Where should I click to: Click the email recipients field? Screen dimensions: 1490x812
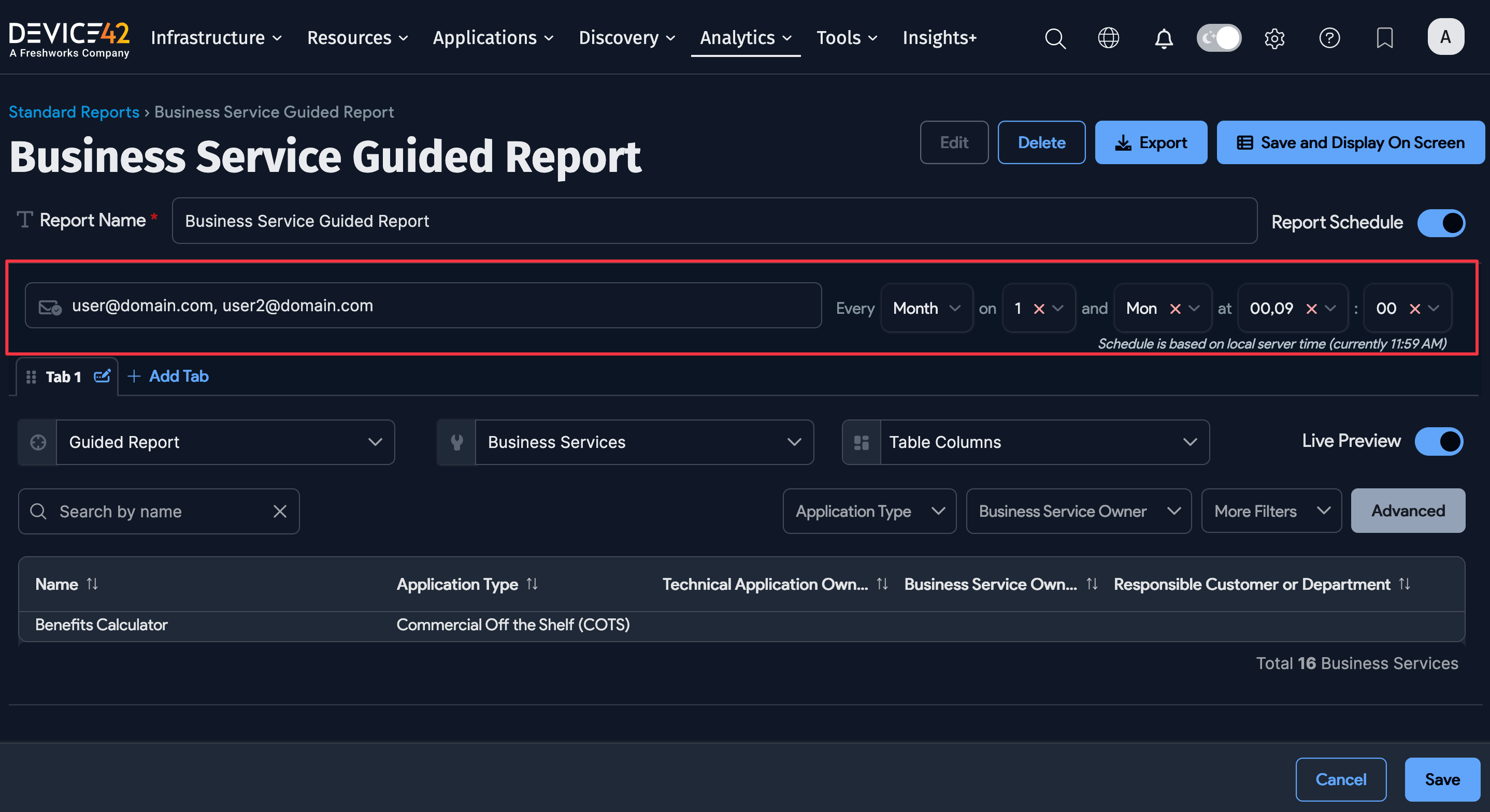(423, 306)
